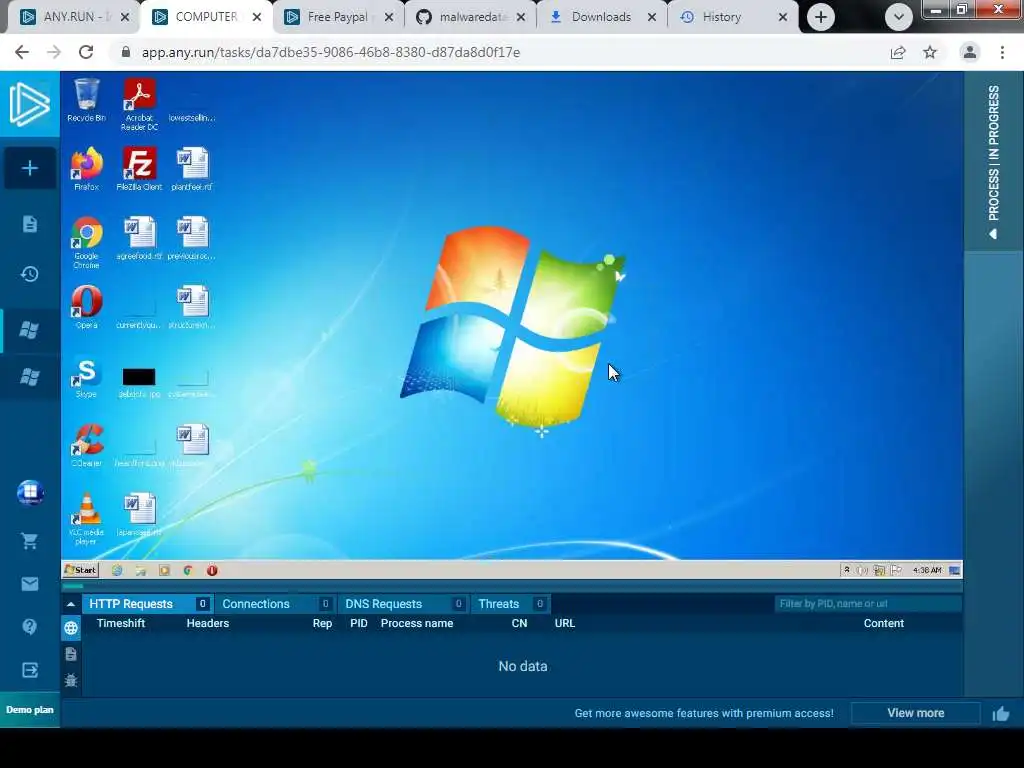
Task: Select the network globe icon in the bottom panel
Action: coord(71,628)
